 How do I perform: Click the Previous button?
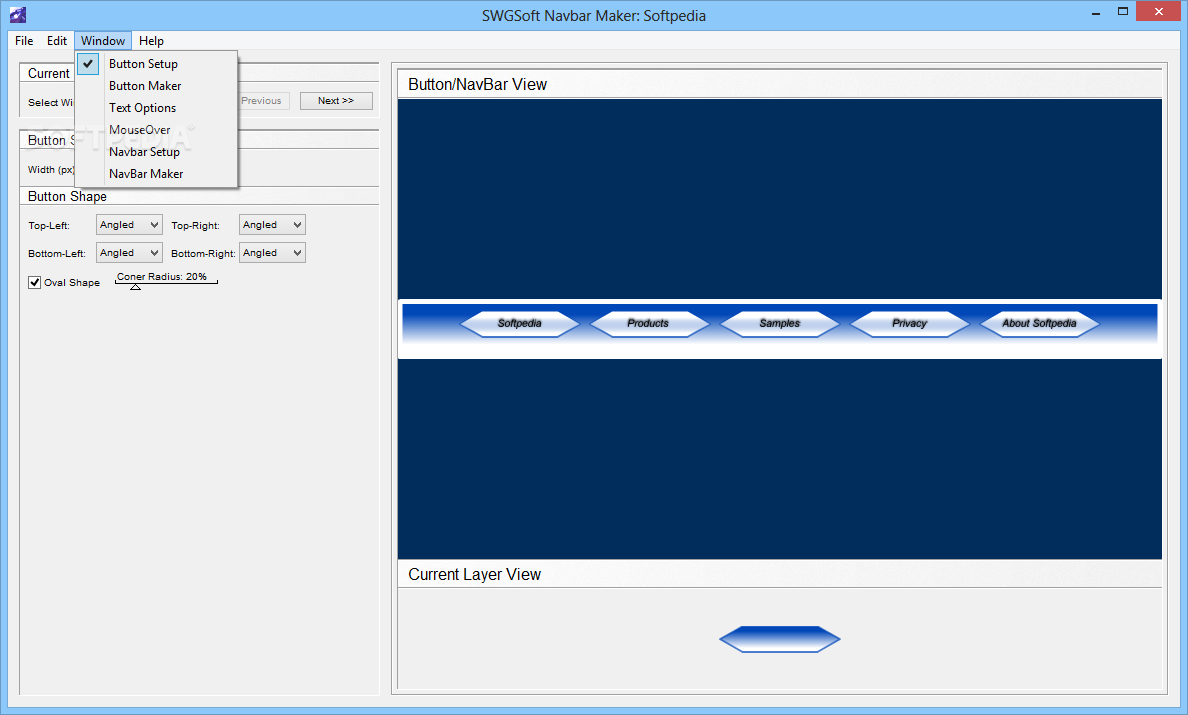click(263, 101)
